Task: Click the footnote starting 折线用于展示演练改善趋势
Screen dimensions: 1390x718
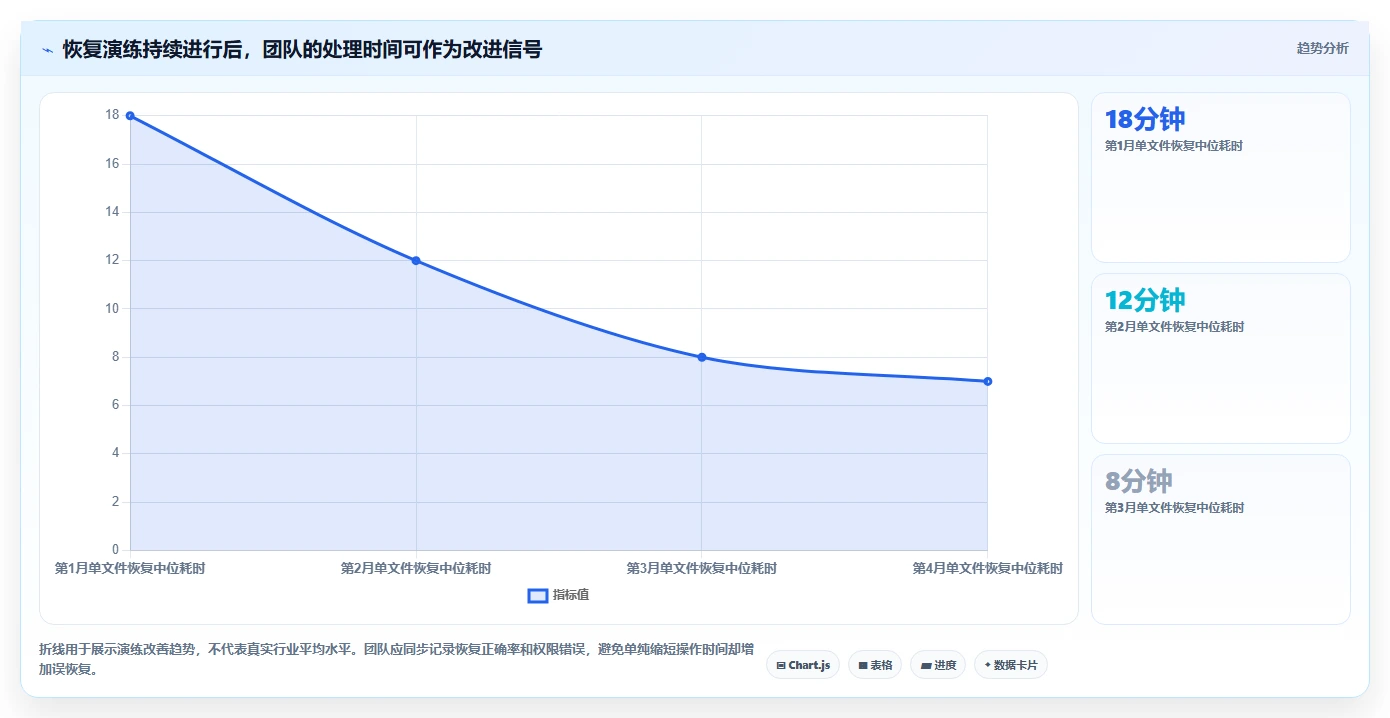Action: click(396, 660)
